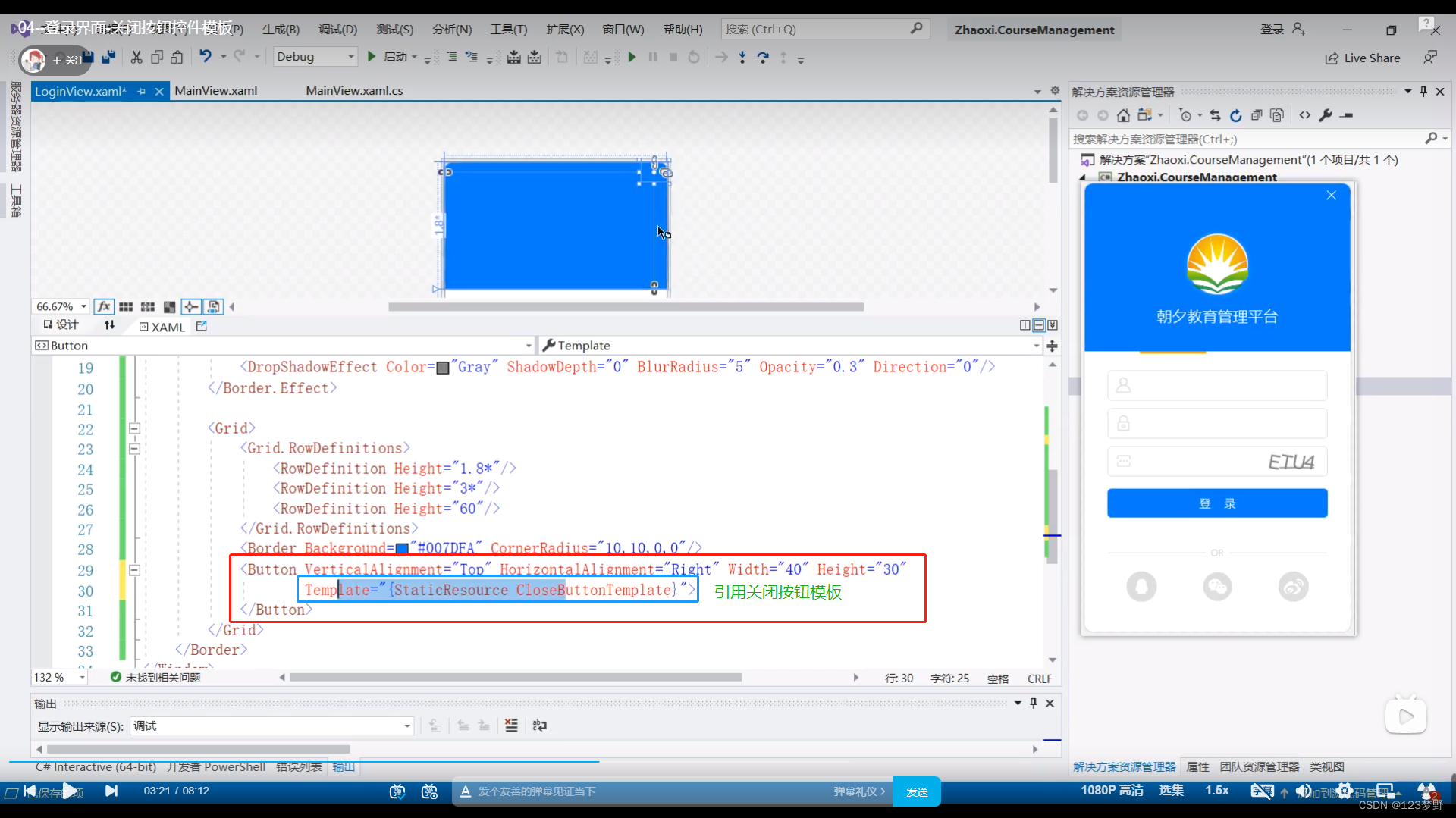This screenshot has width=1456, height=818.
Task: Click the Redo arrow icon
Action: pos(240,56)
